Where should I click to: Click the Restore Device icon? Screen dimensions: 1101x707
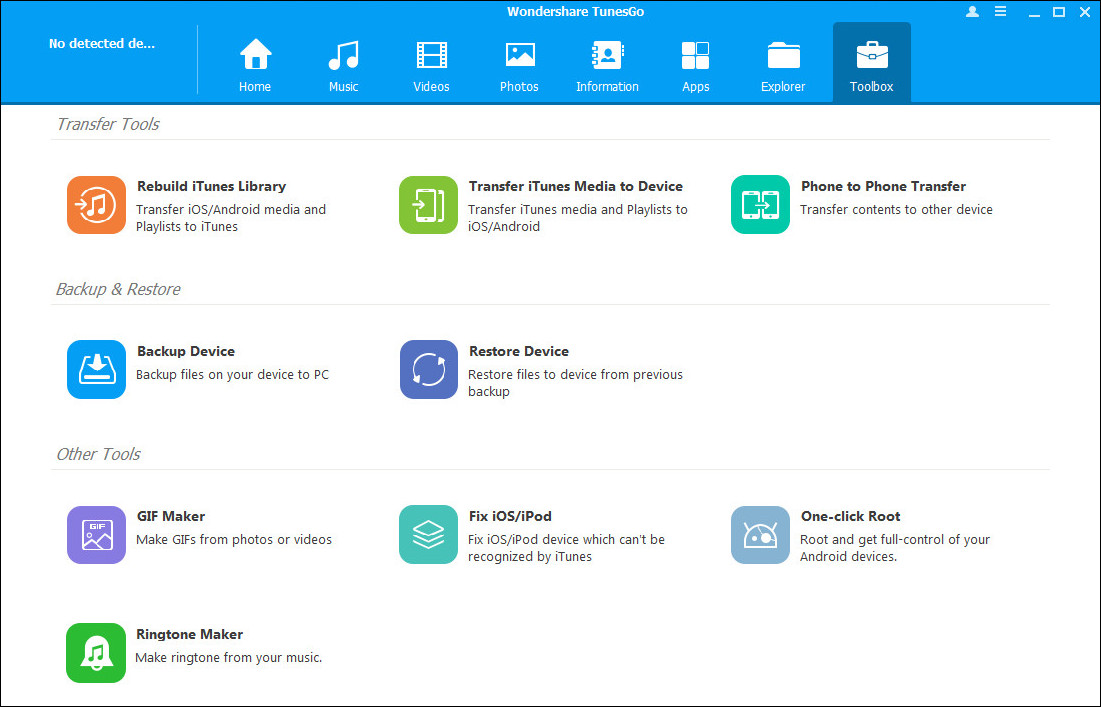[x=428, y=370]
